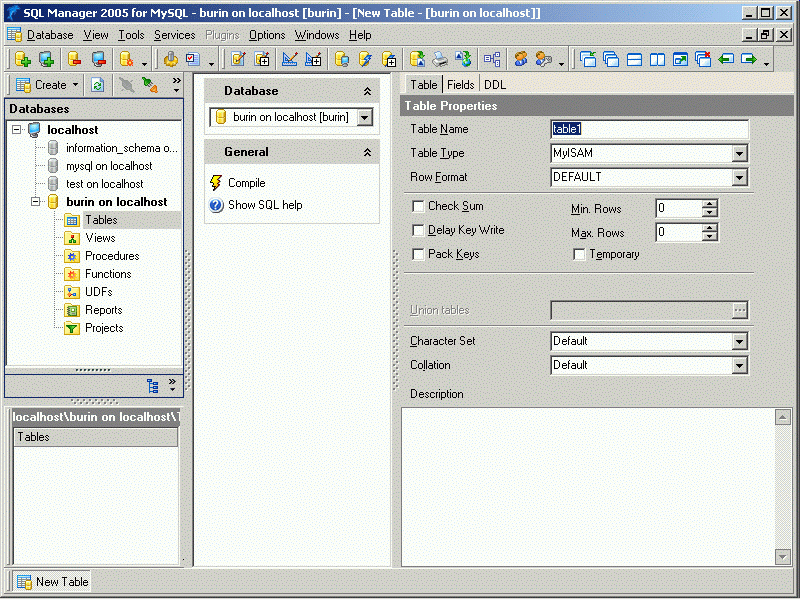Screen dimensions: 800x600
Task: Go to next window with right green arrow
Action: pos(748,59)
